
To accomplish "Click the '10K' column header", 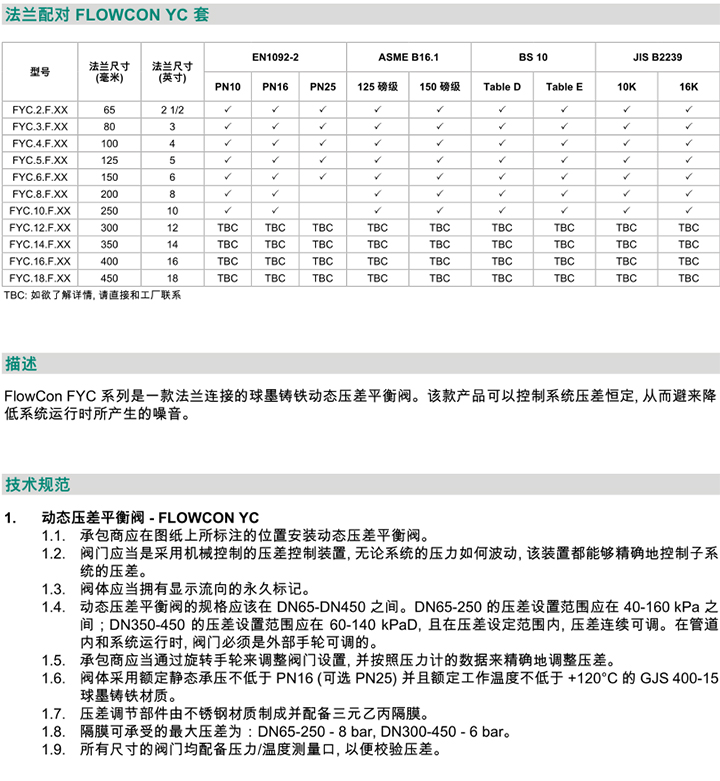I will point(626,87).
